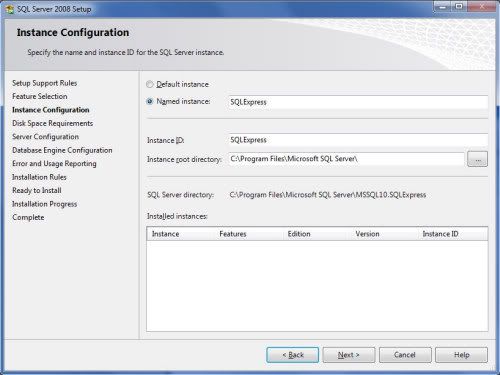This screenshot has height=375, width=500.
Task: Click the SQL Server Setup title bar icon
Action: 10,9
